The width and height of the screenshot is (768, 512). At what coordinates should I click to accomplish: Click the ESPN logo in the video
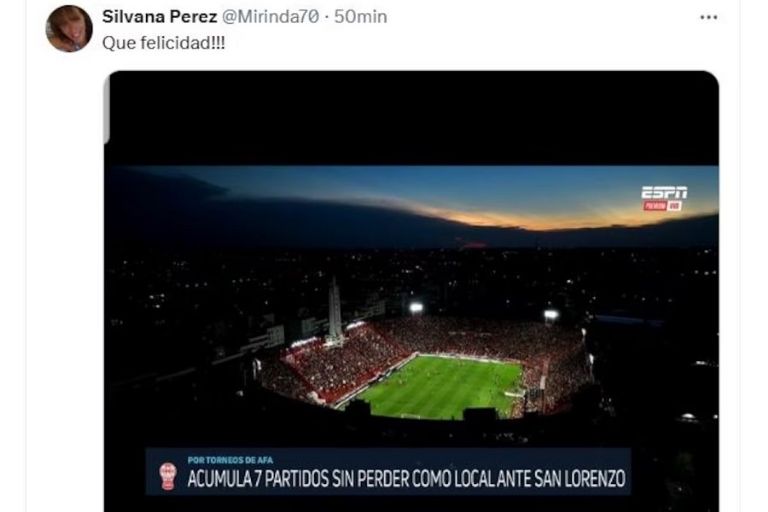tap(664, 193)
